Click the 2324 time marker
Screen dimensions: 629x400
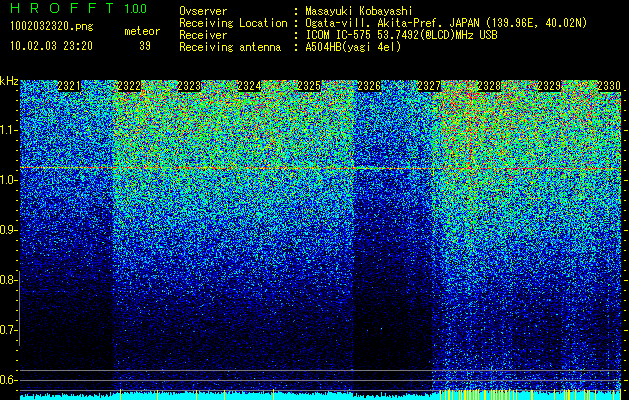click(x=249, y=86)
